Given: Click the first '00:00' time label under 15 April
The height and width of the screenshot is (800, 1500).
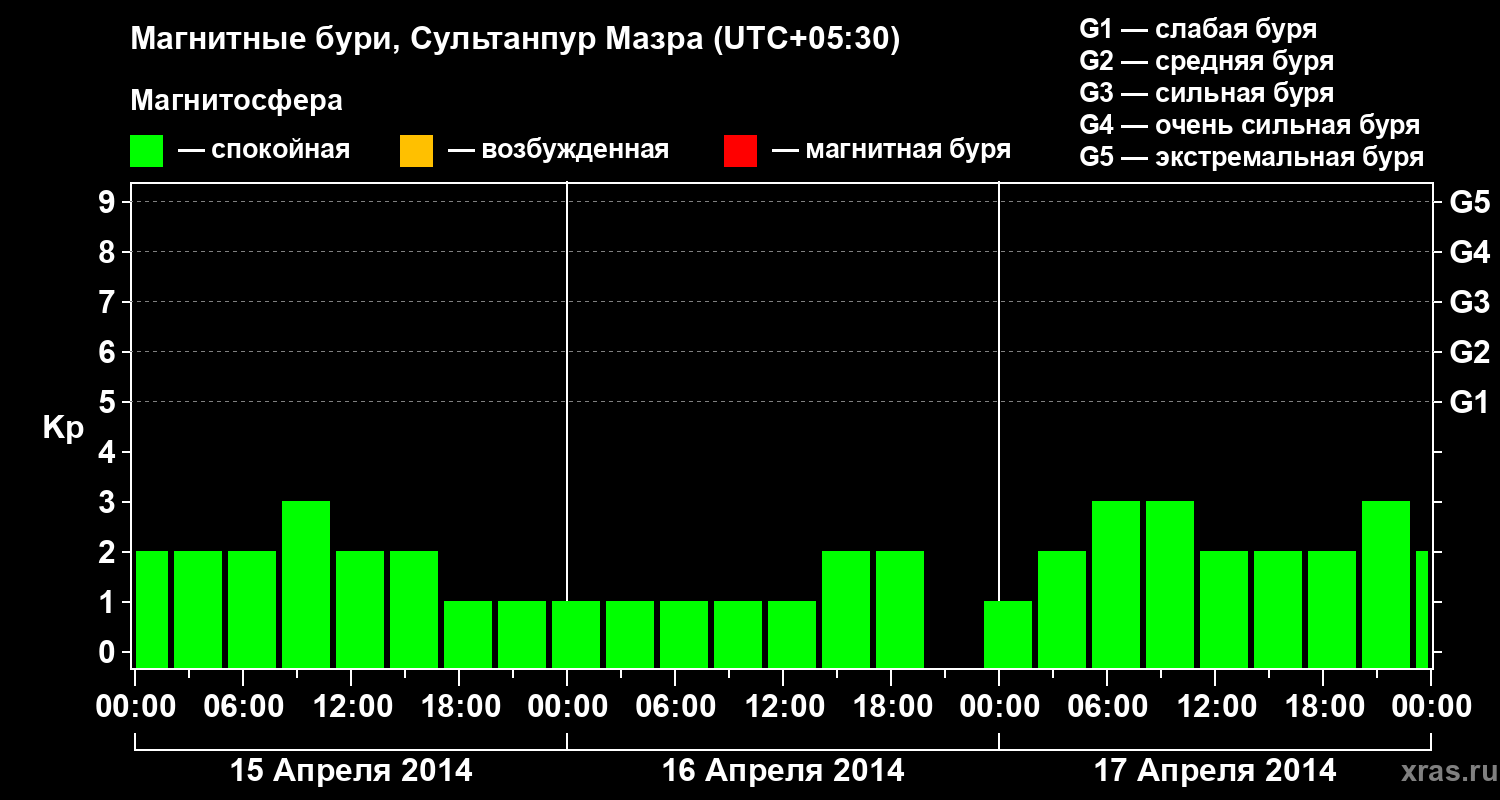Looking at the screenshot, I should click(134, 707).
